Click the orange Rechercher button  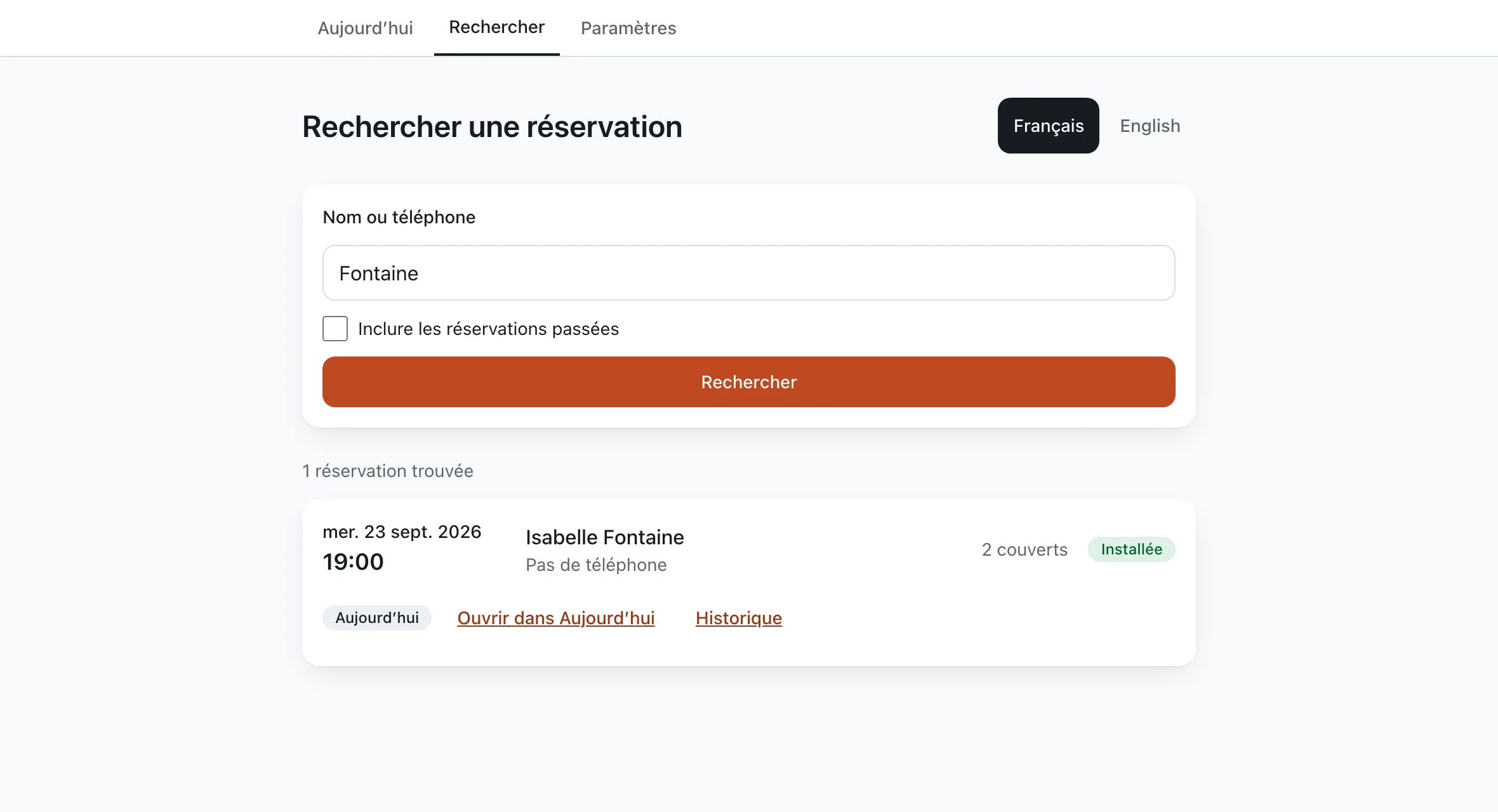coord(749,382)
